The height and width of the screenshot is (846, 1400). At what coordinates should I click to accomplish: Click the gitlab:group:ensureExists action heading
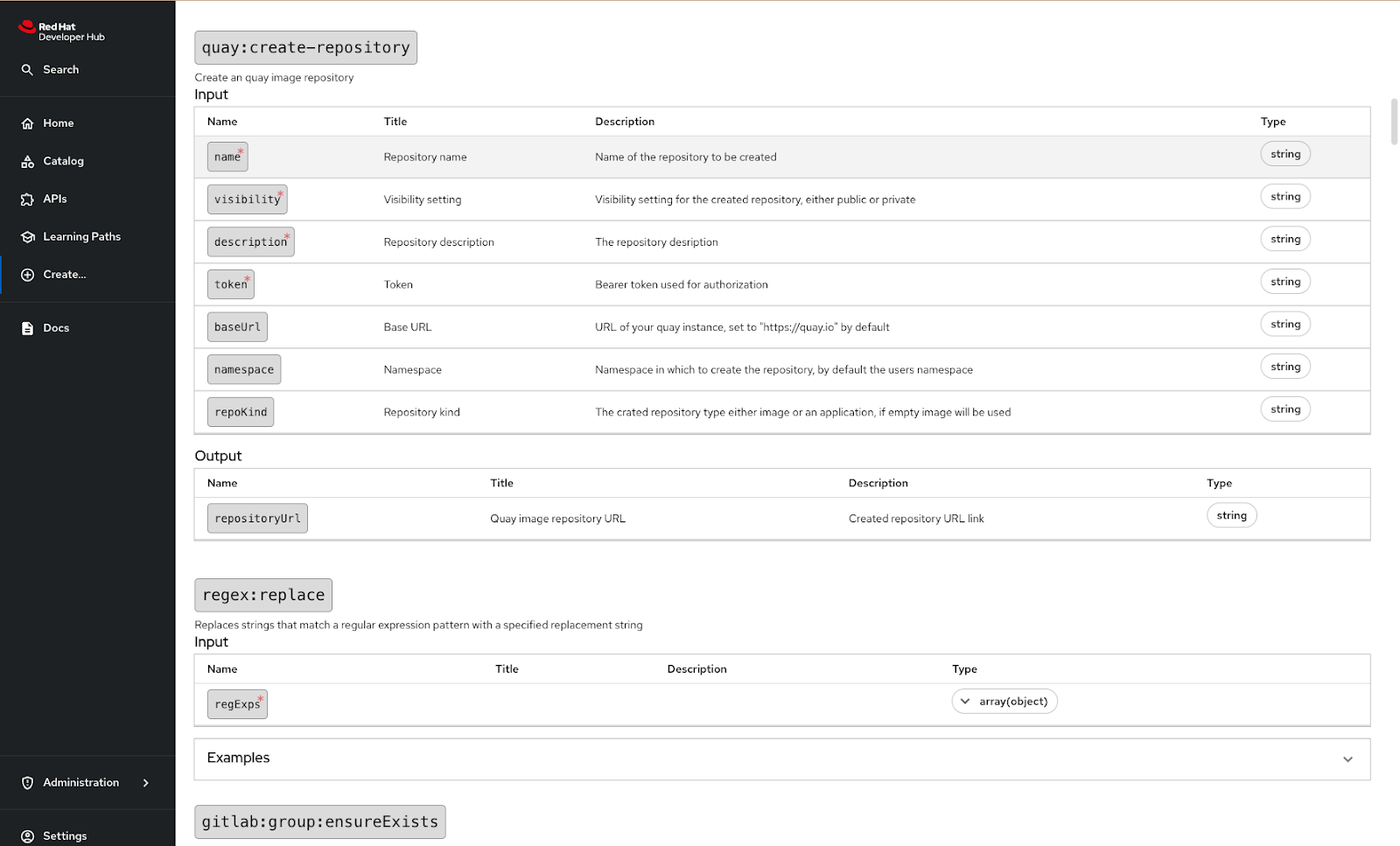click(319, 822)
